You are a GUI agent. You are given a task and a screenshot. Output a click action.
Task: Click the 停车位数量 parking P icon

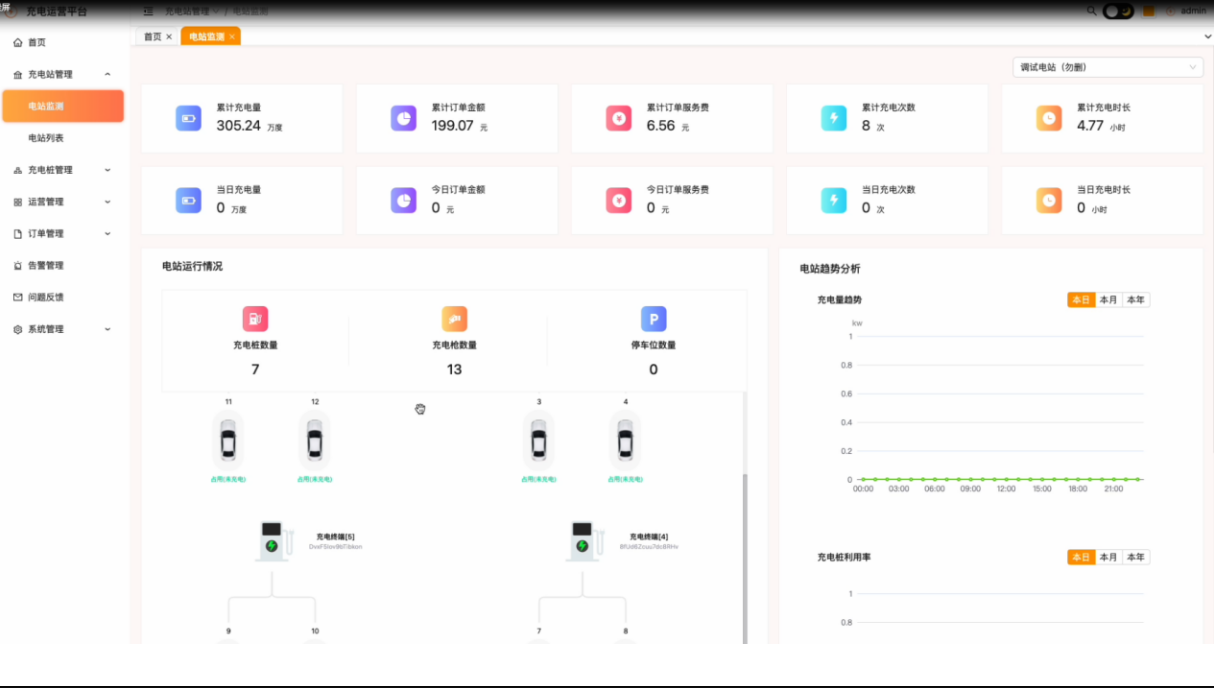[653, 319]
